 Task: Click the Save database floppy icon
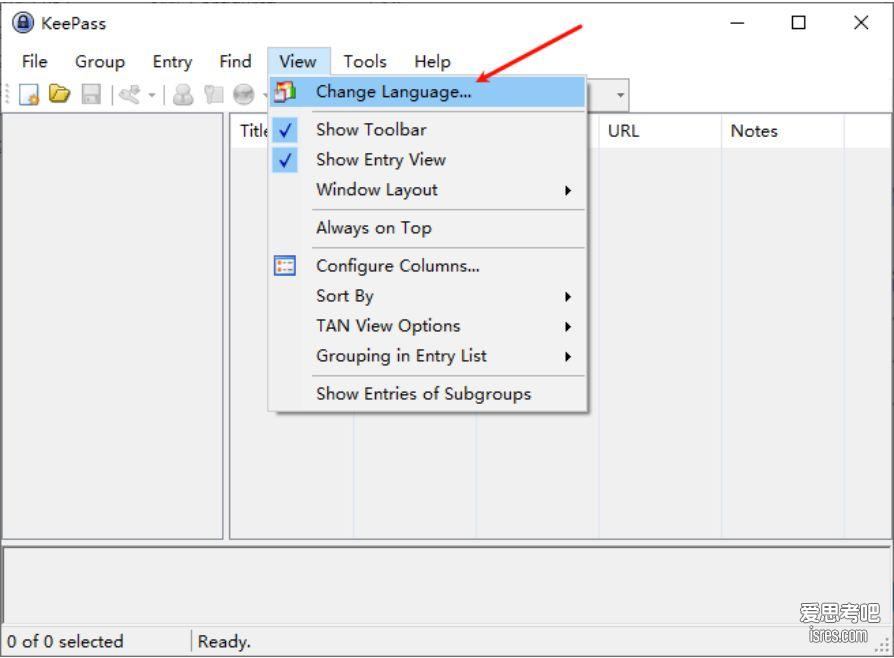91,94
